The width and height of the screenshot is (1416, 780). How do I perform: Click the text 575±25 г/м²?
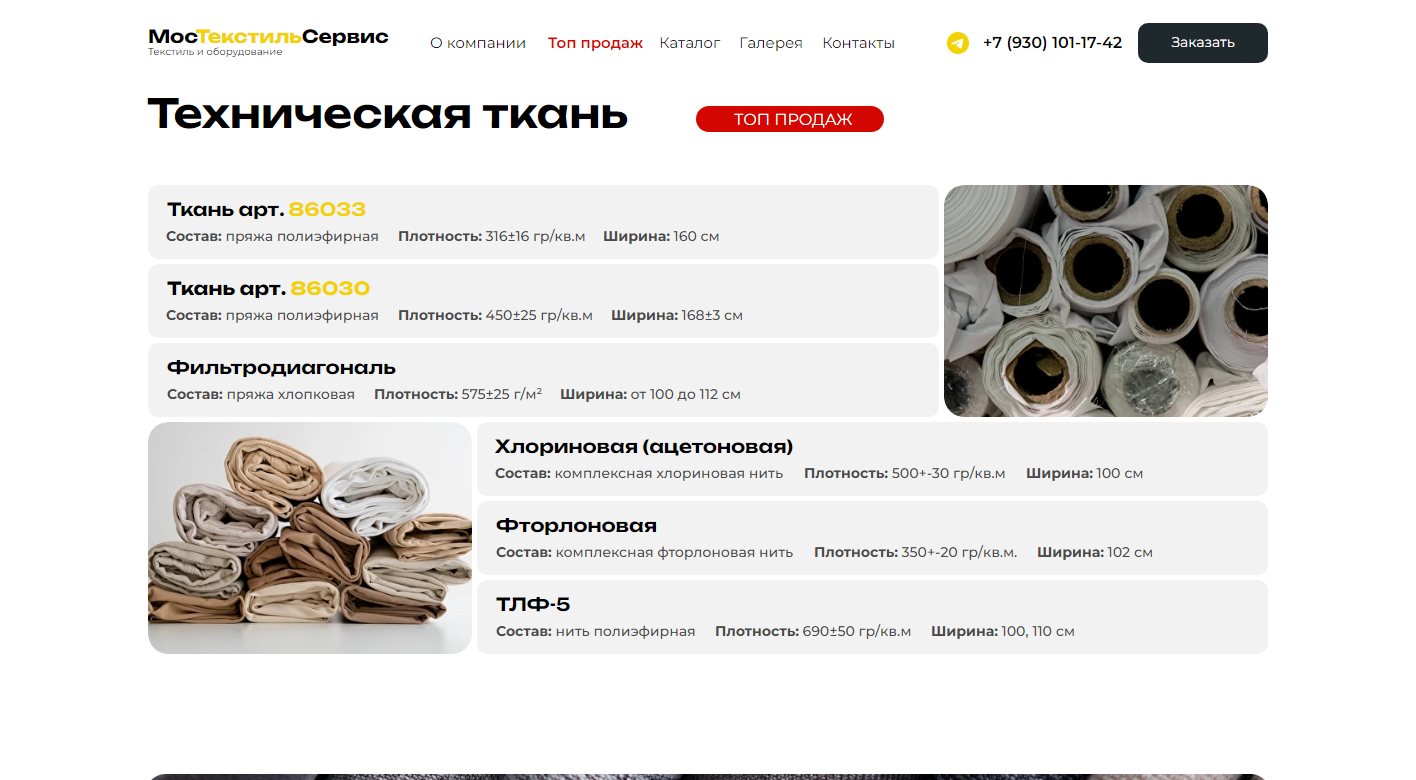pos(502,395)
